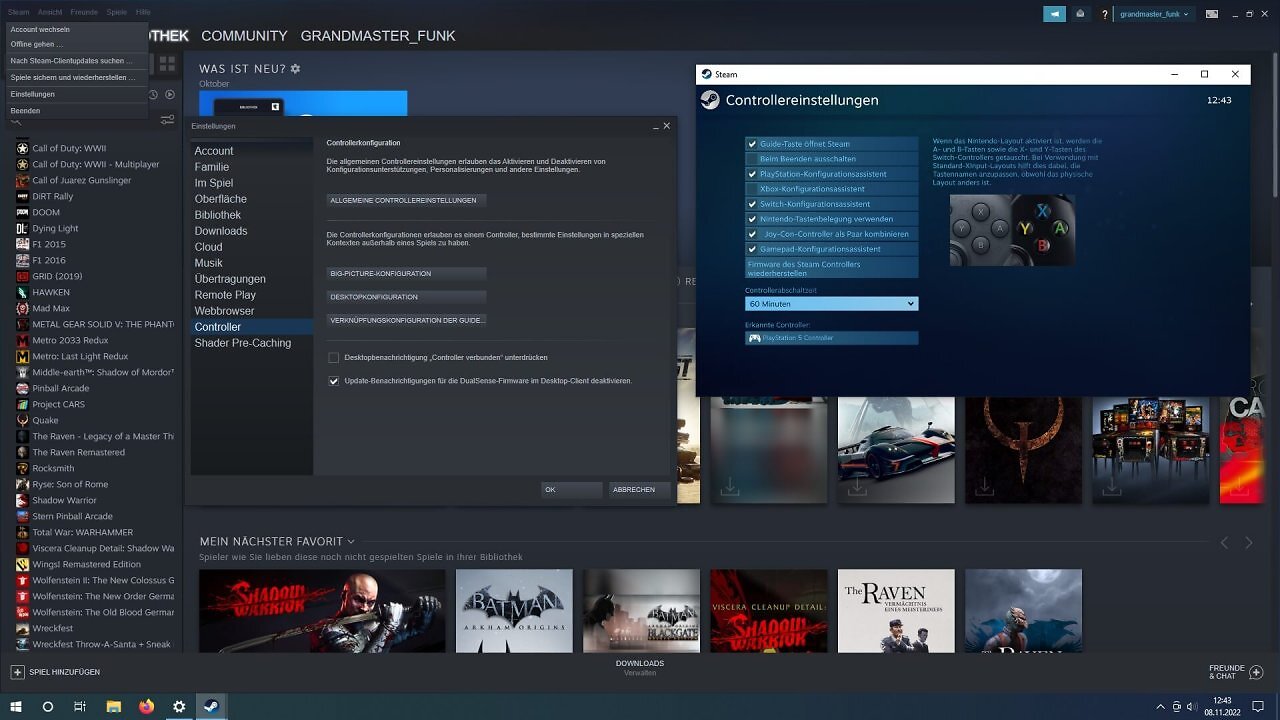Select Call of Juarez Gunslinger in list

(82, 180)
